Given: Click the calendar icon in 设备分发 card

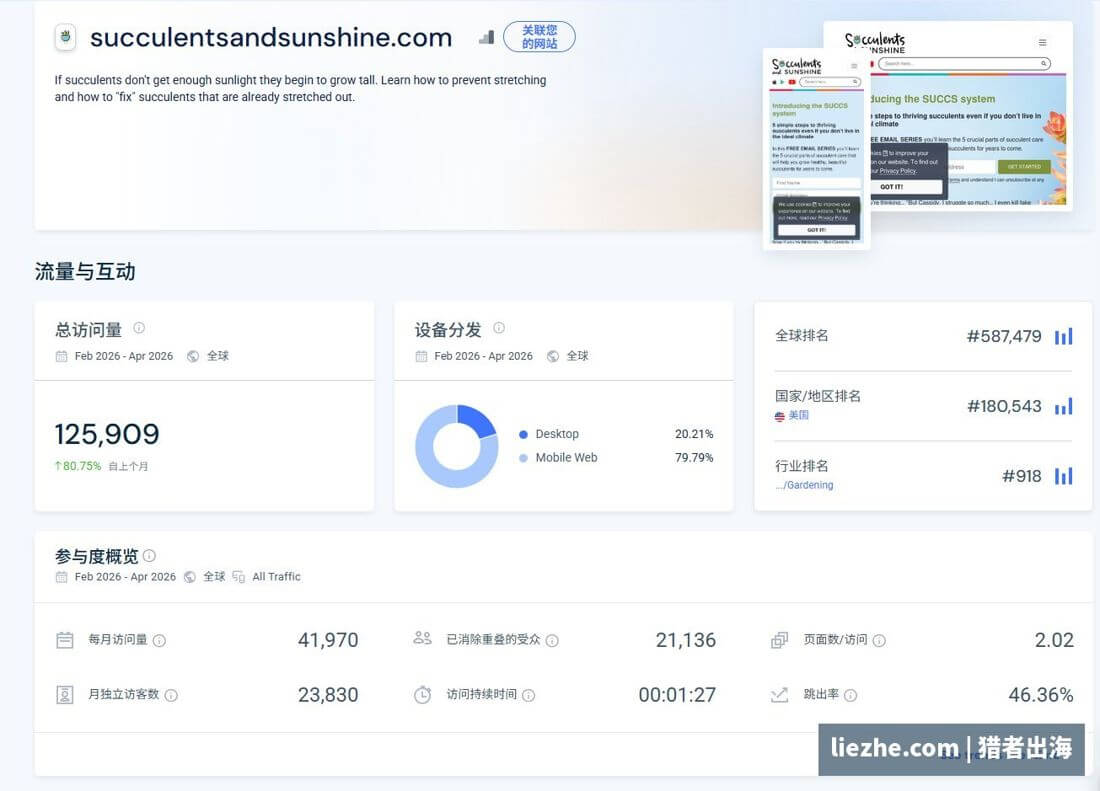Looking at the screenshot, I should coord(421,356).
